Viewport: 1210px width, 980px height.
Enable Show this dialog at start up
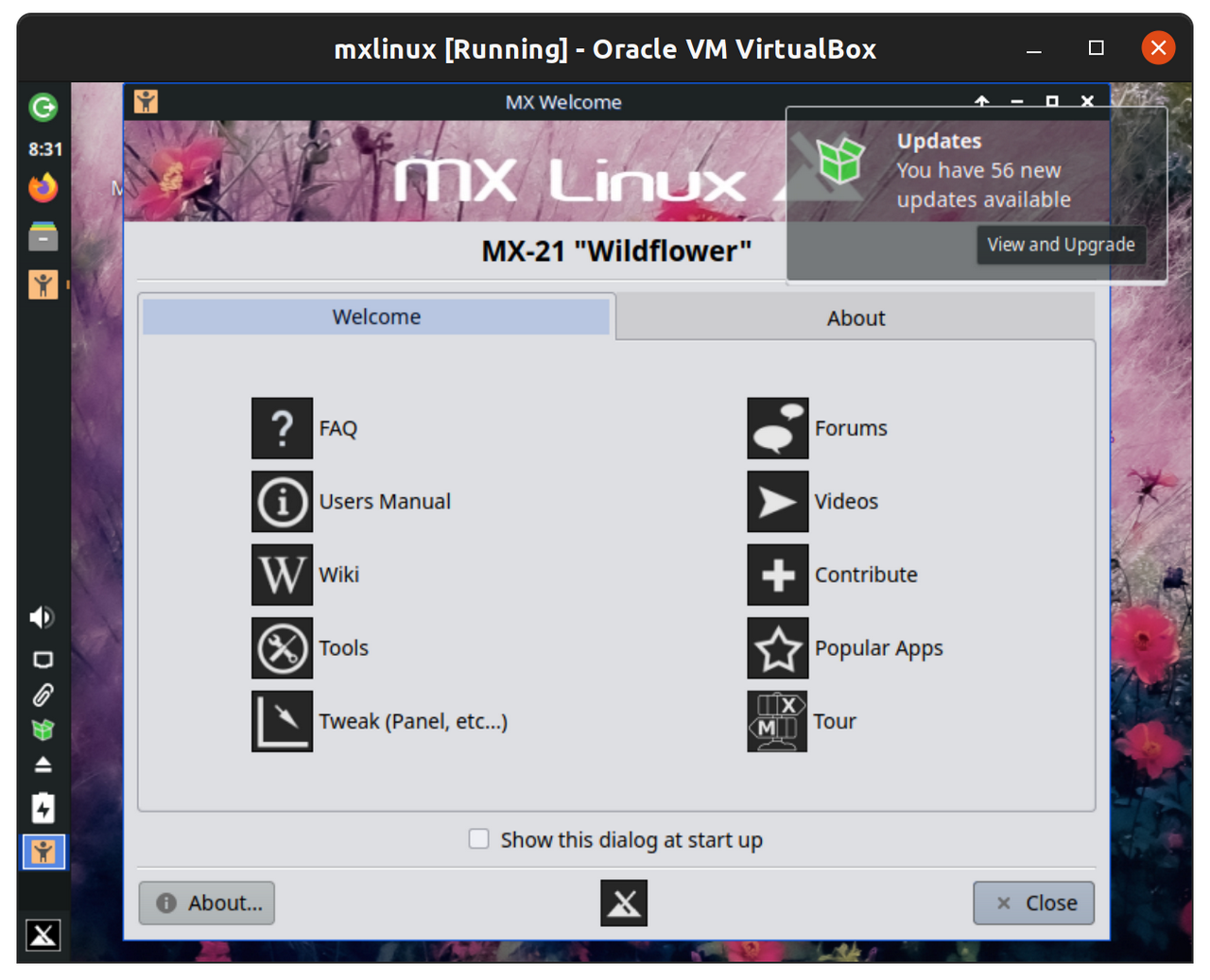click(479, 839)
